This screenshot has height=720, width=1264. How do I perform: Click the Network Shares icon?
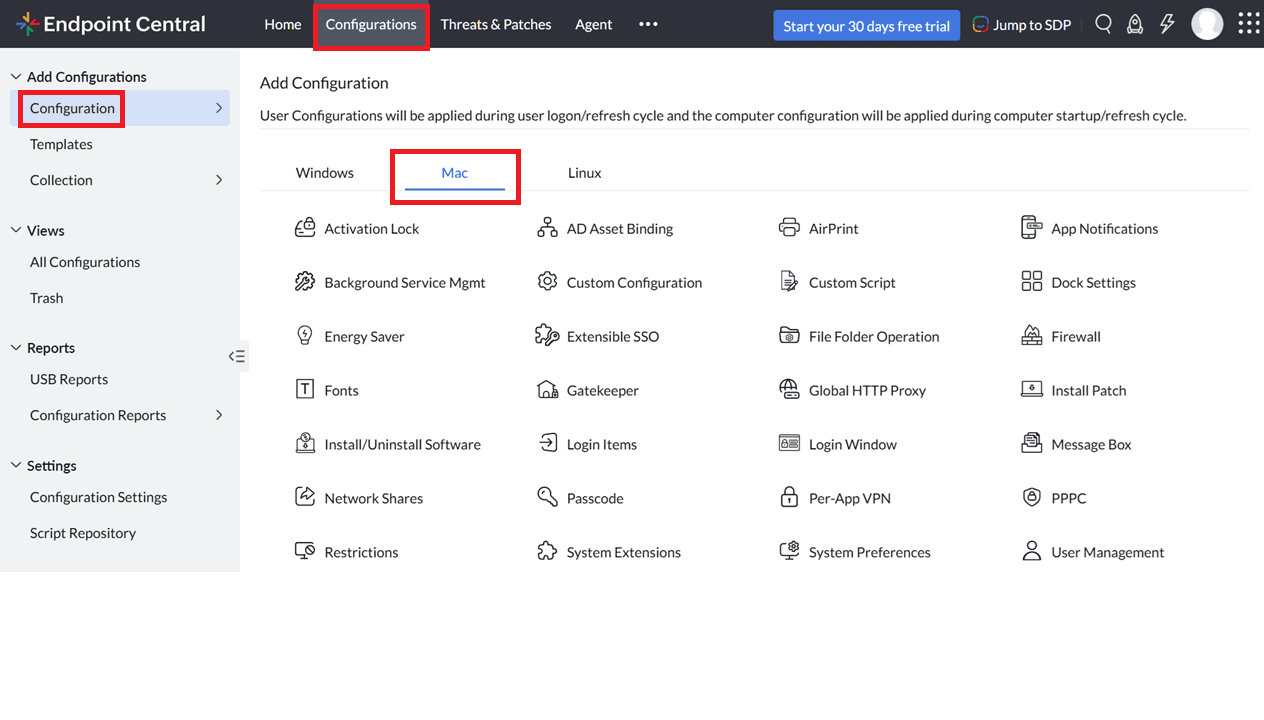click(x=305, y=498)
